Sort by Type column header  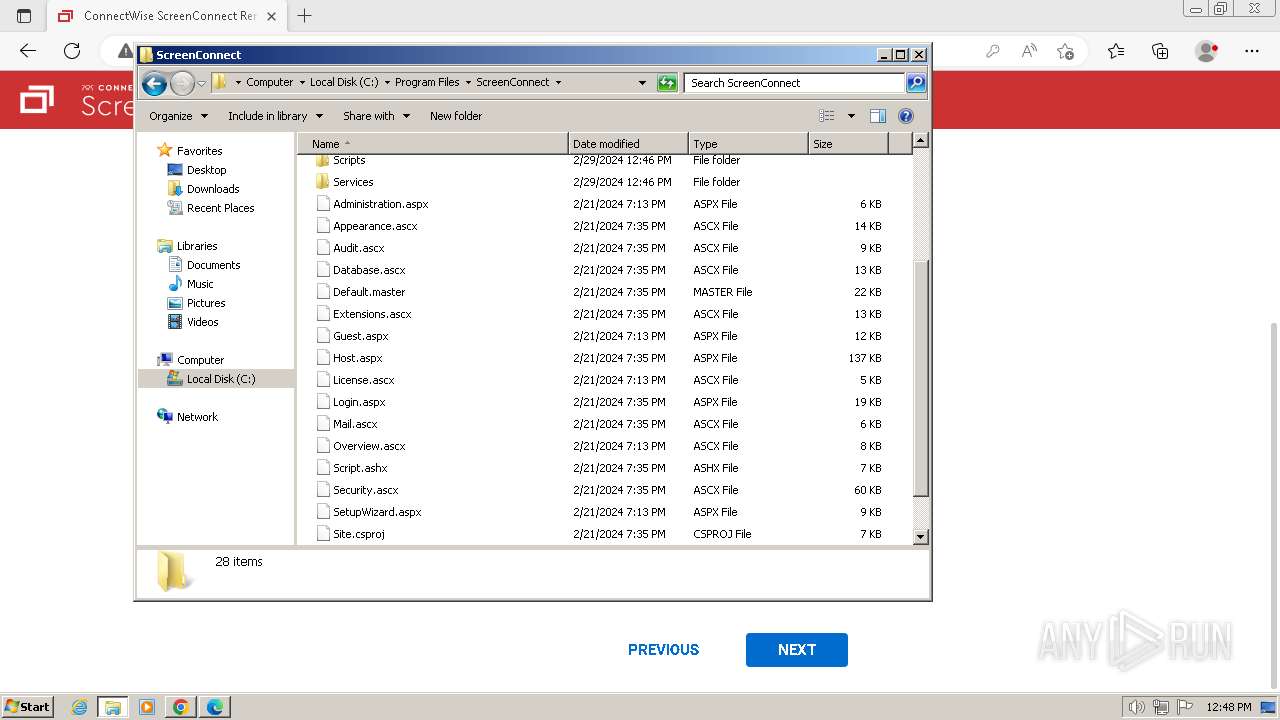click(x=748, y=144)
